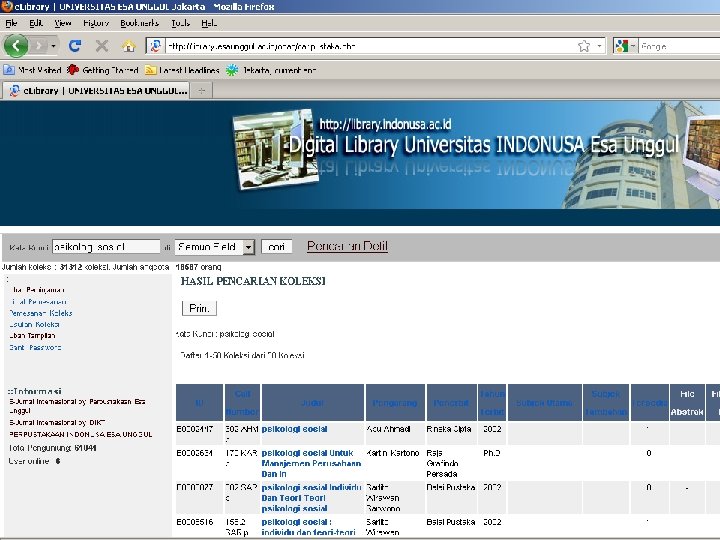Open the Ubah Tampilan sidebar link
The height and width of the screenshot is (540, 720).
tap(32, 336)
